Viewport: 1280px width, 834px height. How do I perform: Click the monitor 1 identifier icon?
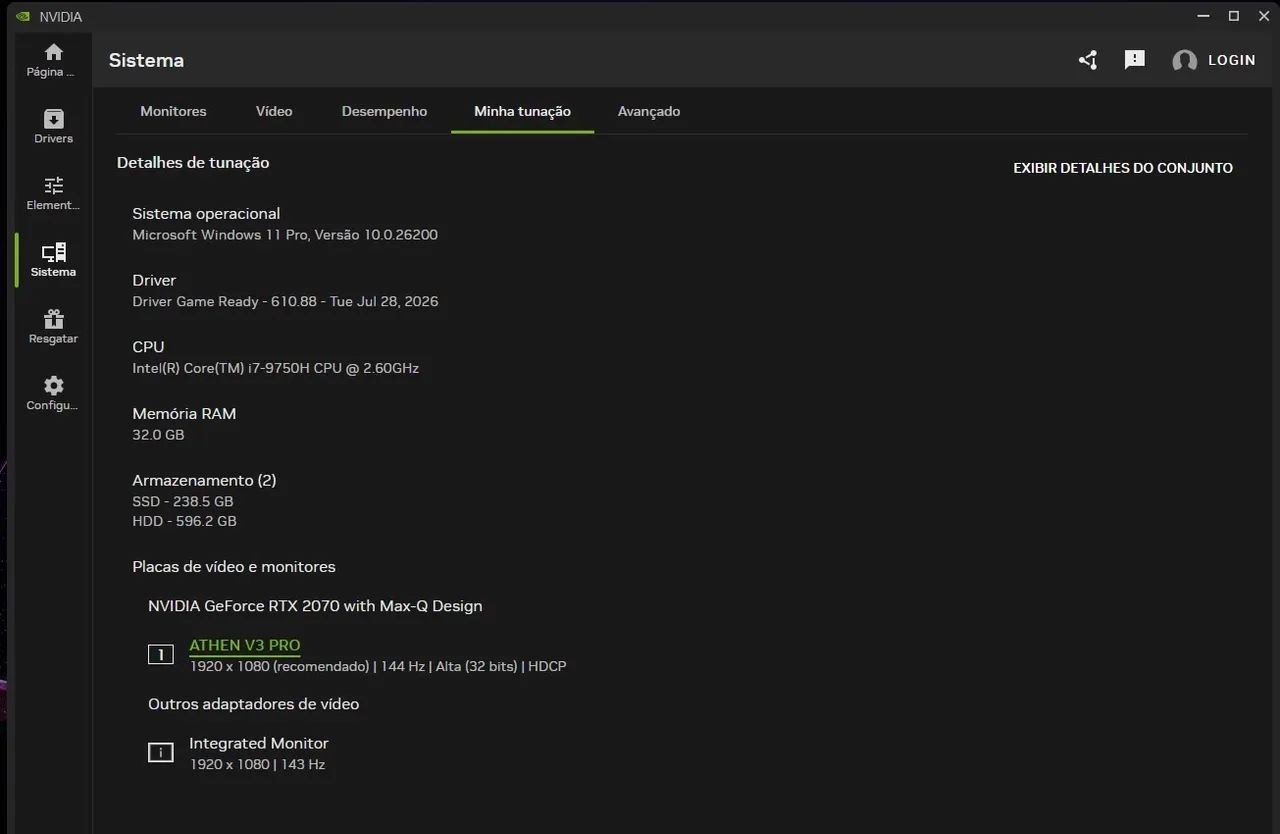160,655
